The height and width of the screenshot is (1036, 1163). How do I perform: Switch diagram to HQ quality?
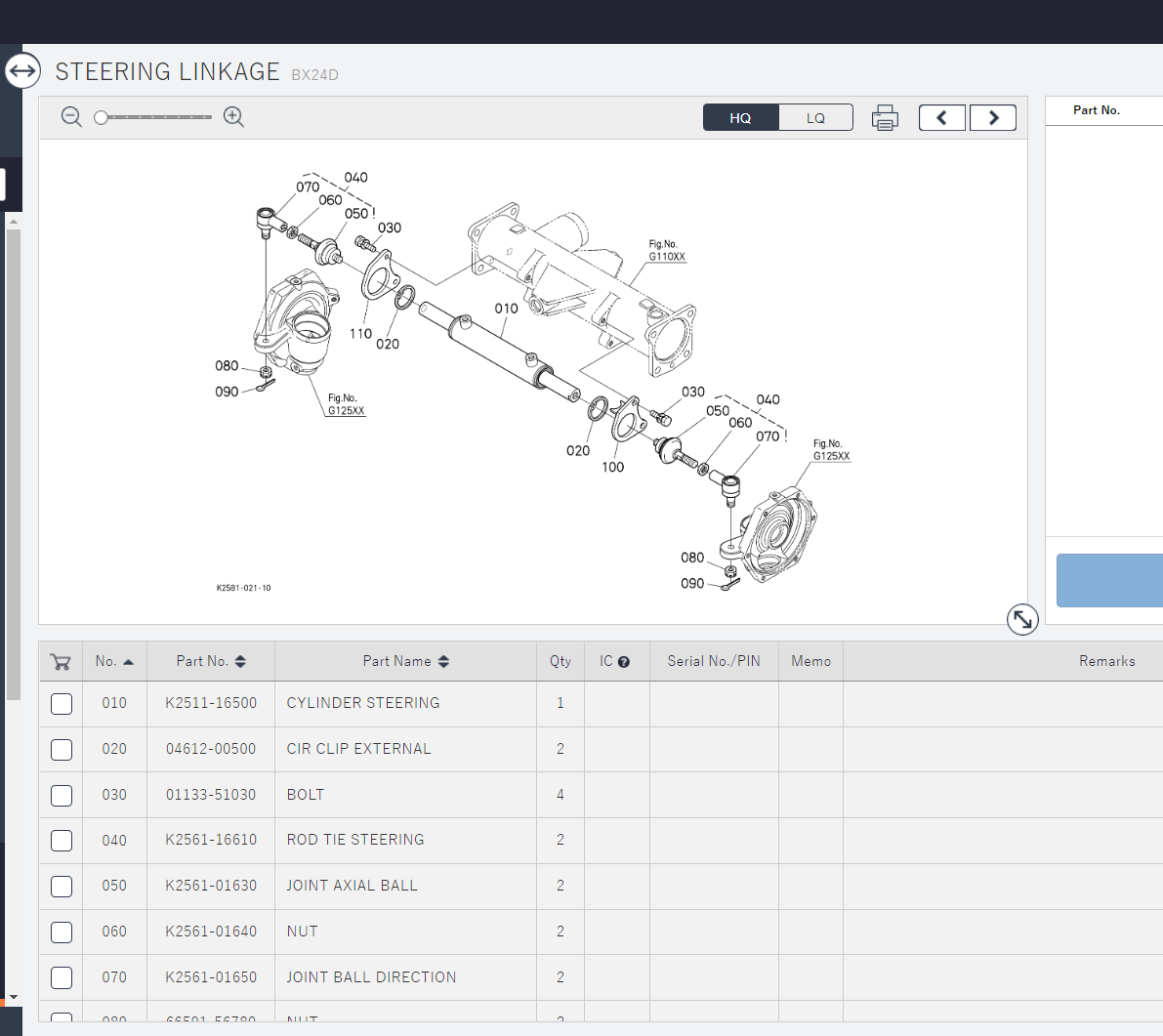click(x=740, y=118)
